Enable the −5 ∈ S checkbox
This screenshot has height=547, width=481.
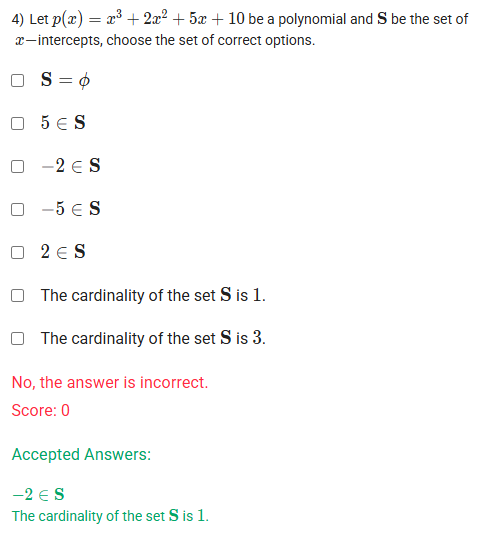click(17, 210)
